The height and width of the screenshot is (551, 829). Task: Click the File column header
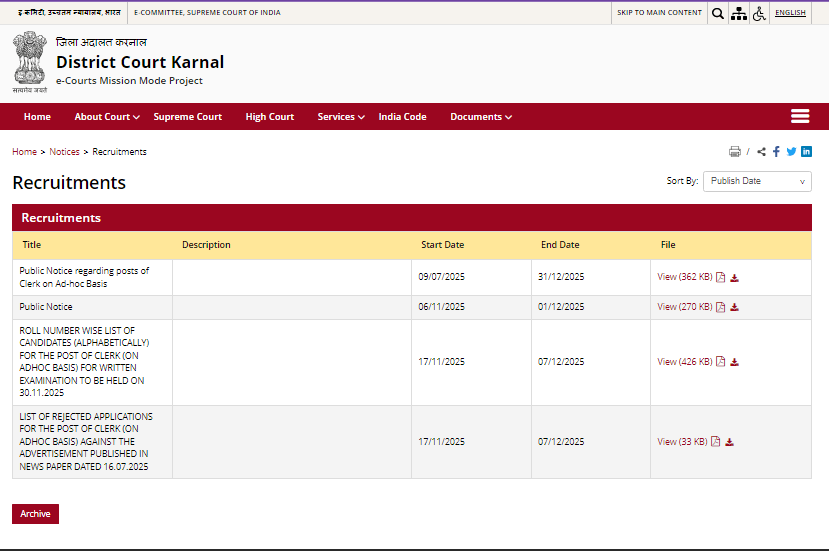pos(668,245)
